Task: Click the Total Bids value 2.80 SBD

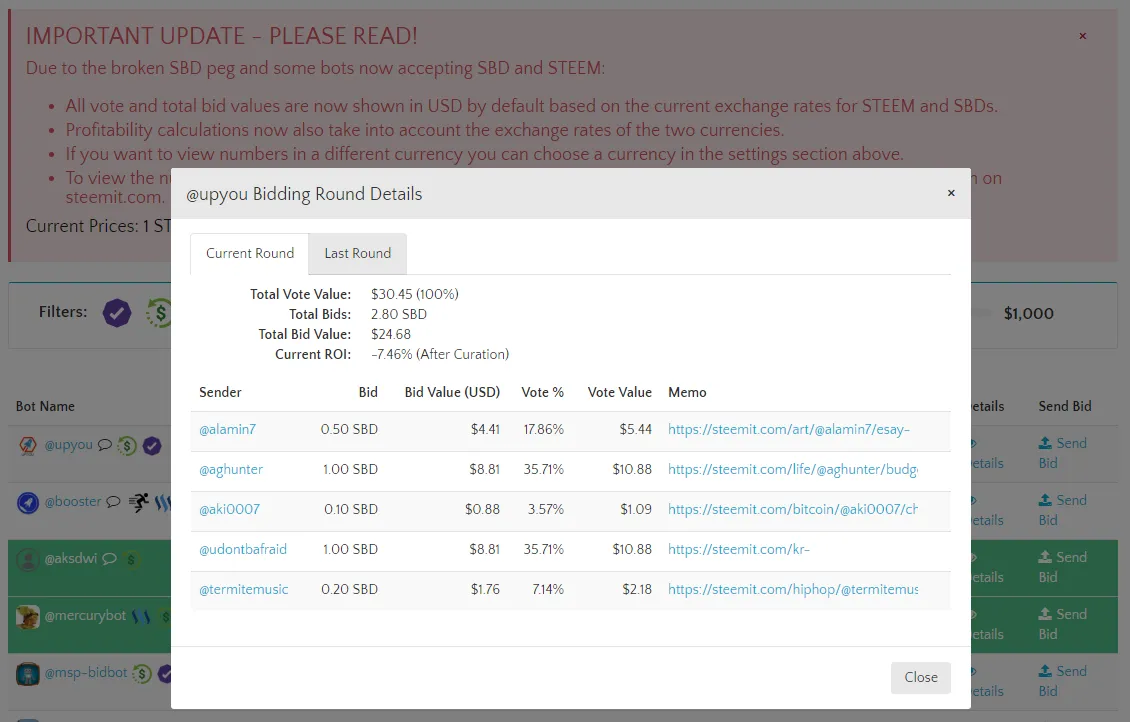Action: click(x=399, y=314)
